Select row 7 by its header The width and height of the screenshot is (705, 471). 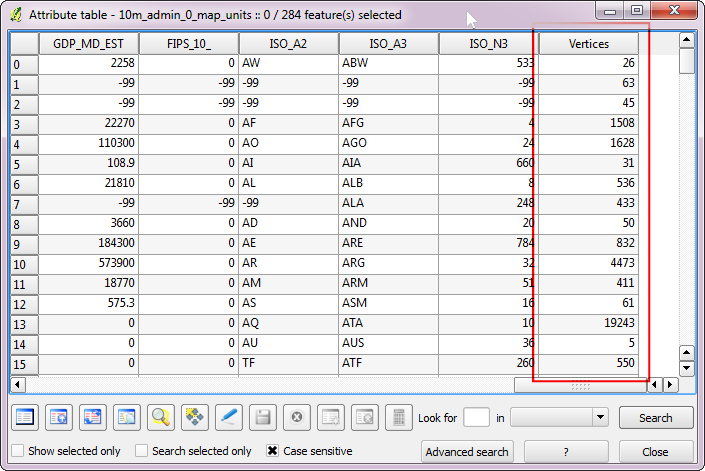coord(24,204)
